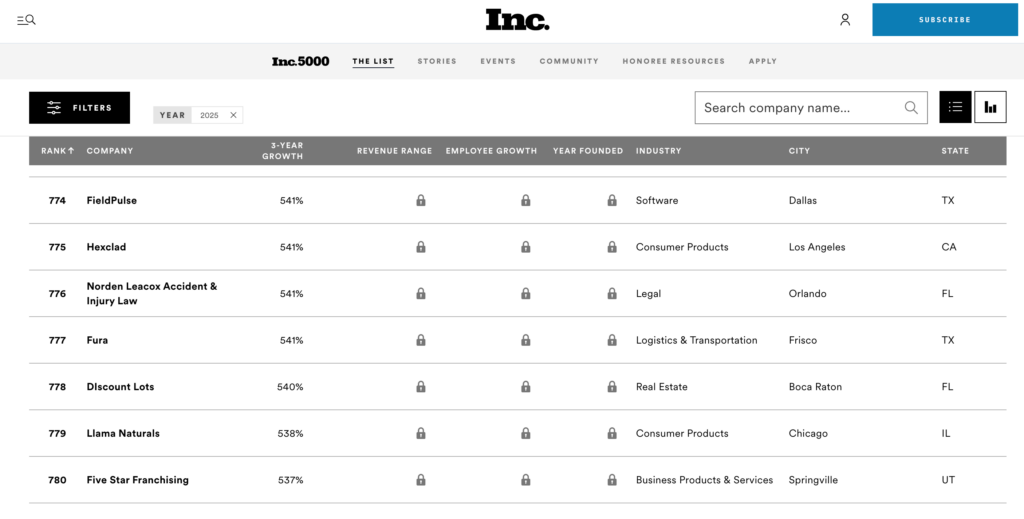The width and height of the screenshot is (1024, 519).
Task: Sort by Employee Growth column header
Action: point(491,151)
